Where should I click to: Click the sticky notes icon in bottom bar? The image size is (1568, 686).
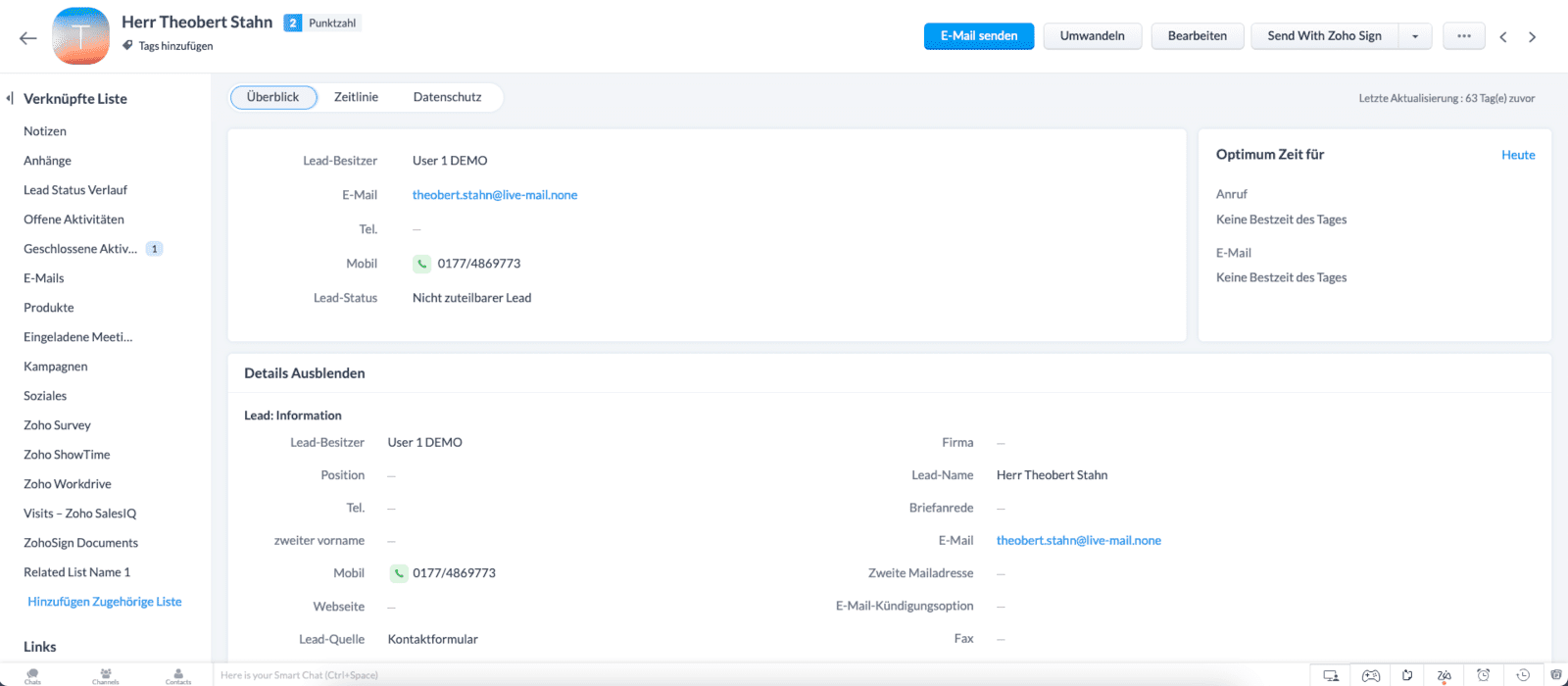(1407, 675)
